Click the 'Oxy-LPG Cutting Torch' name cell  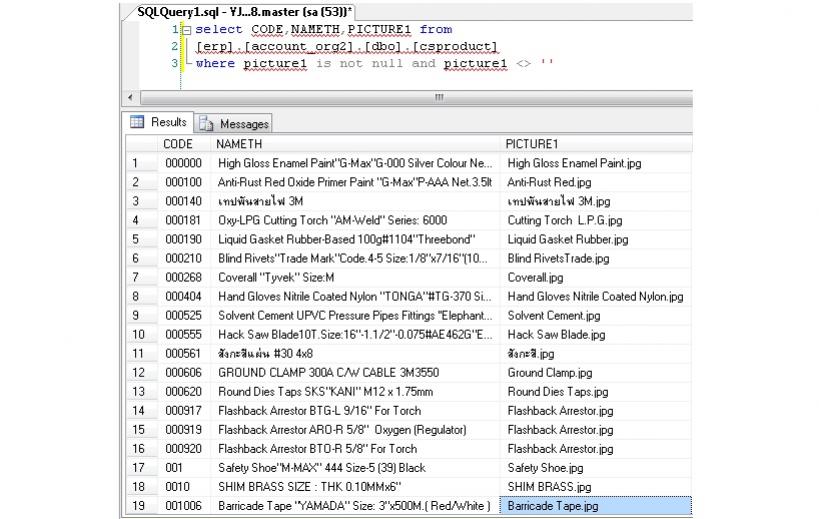point(355,220)
